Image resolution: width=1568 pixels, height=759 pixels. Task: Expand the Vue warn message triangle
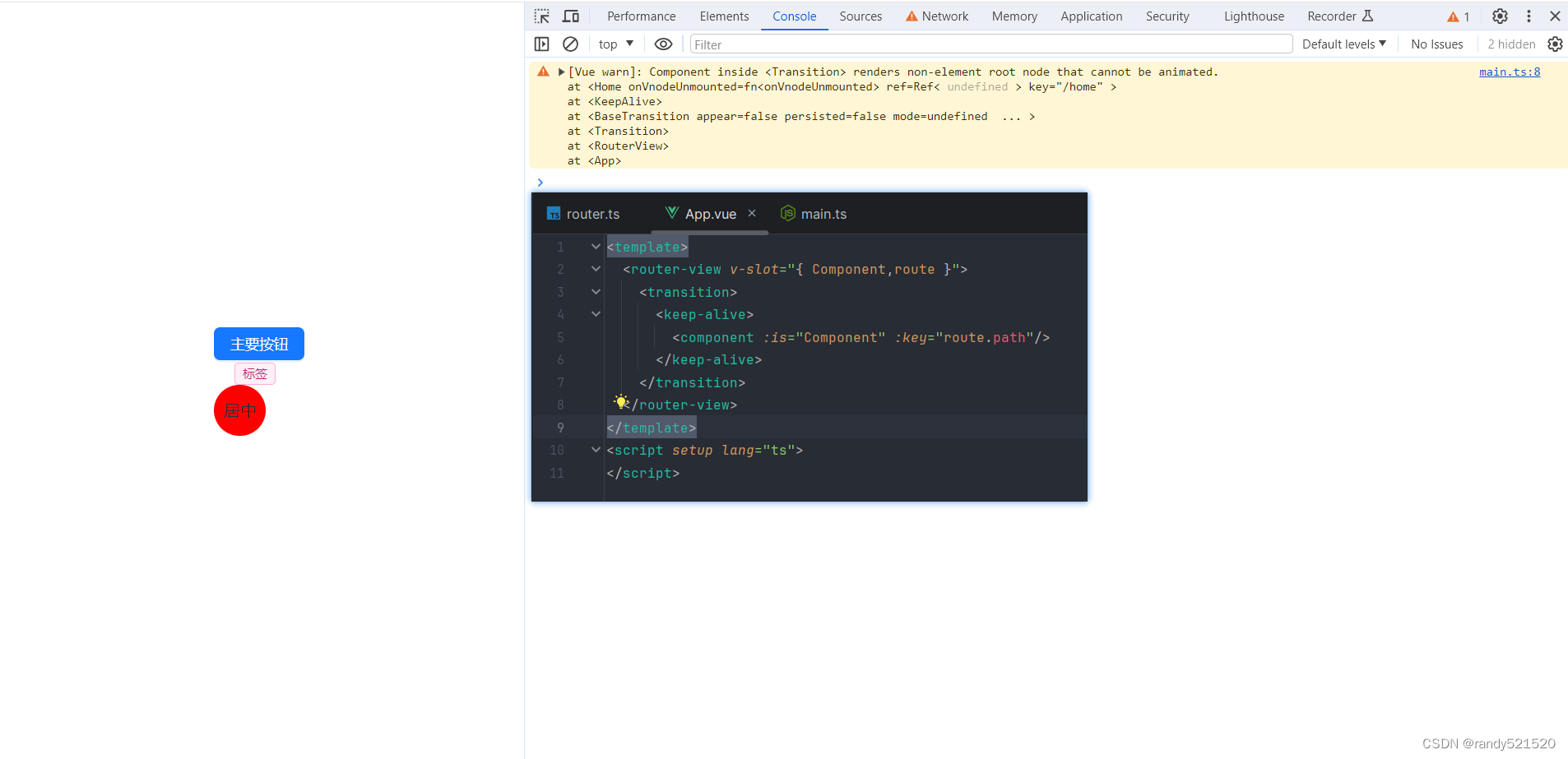pyautogui.click(x=561, y=72)
